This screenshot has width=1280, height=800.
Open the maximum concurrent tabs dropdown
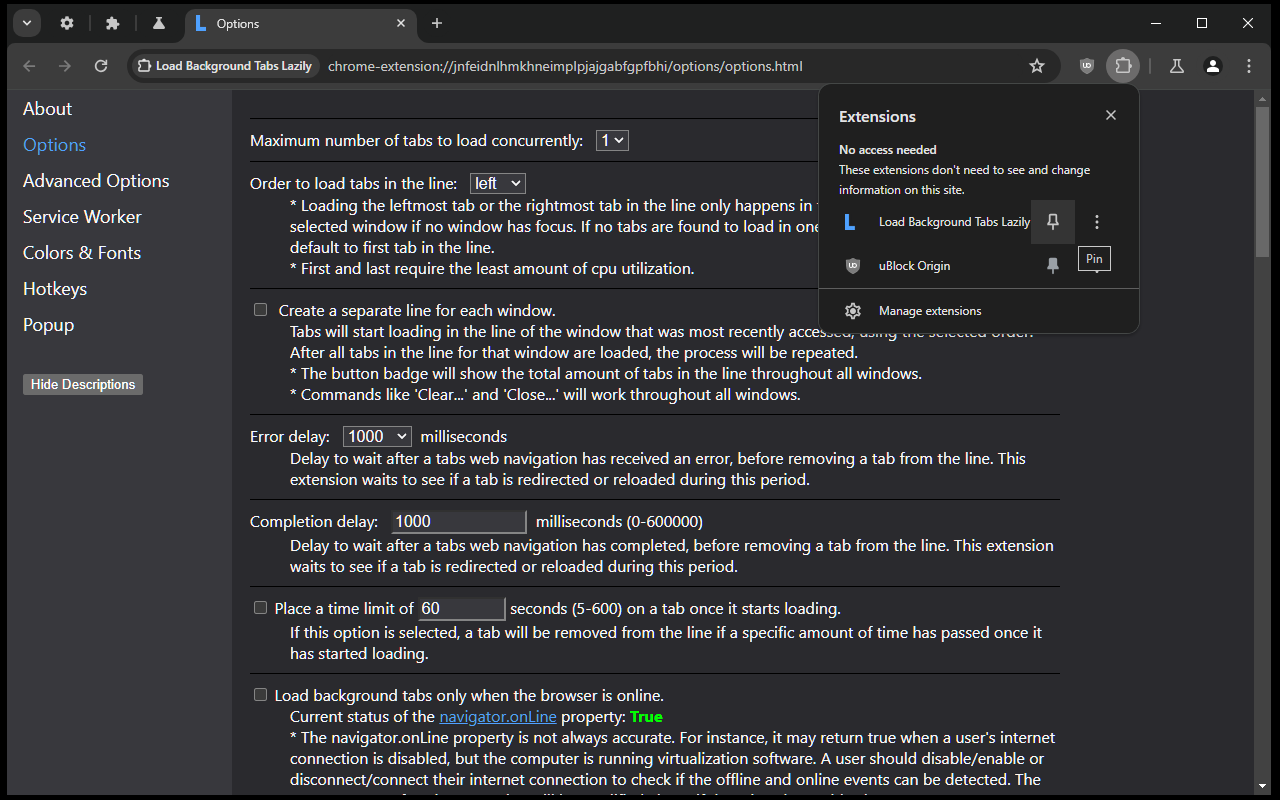coord(612,140)
